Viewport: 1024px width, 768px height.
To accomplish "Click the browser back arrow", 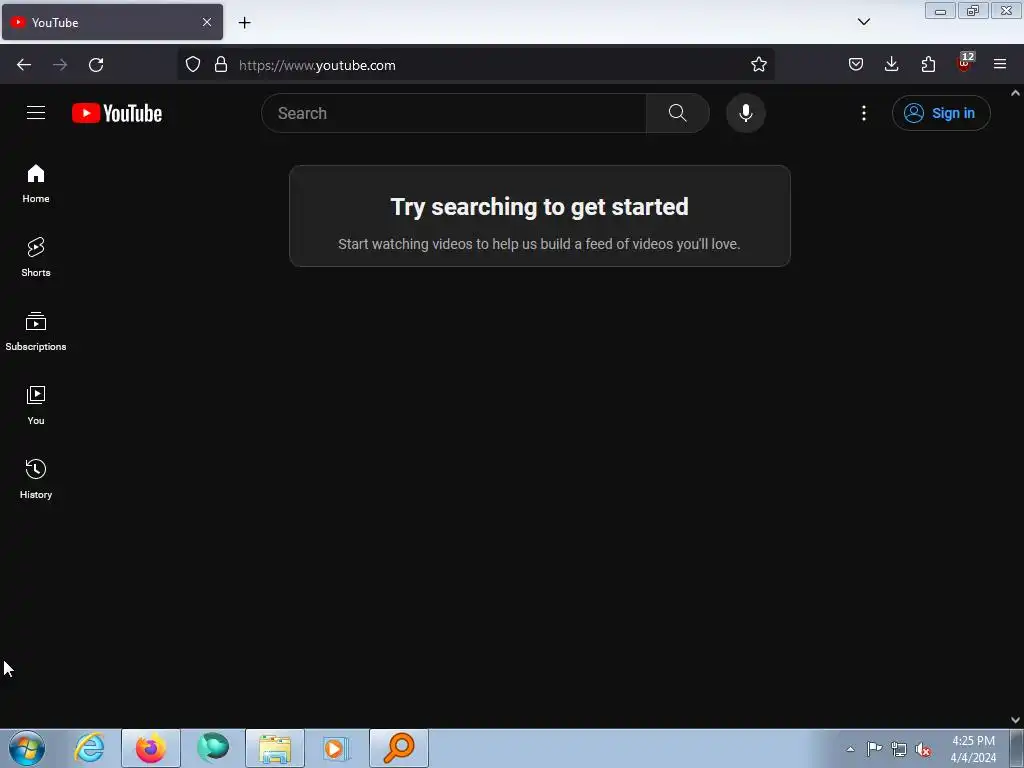I will pyautogui.click(x=24, y=65).
